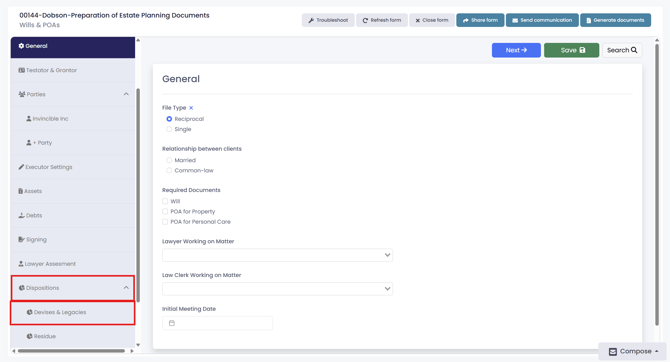The image size is (670, 362).
Task: Save the form
Action: [x=571, y=50]
